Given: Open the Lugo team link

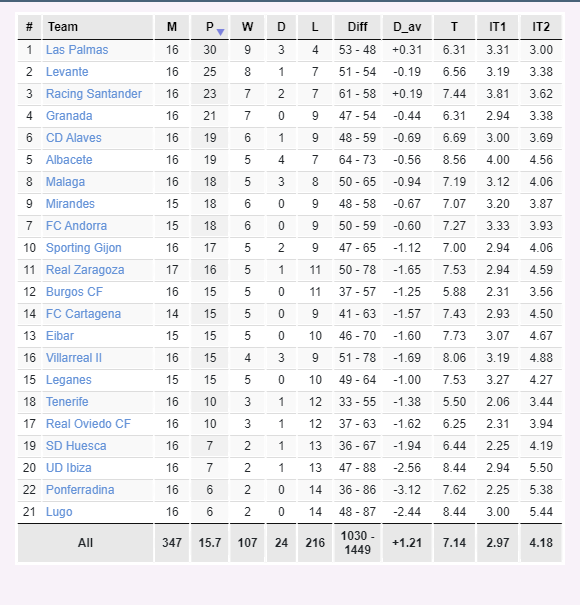Looking at the screenshot, I should tap(59, 512).
